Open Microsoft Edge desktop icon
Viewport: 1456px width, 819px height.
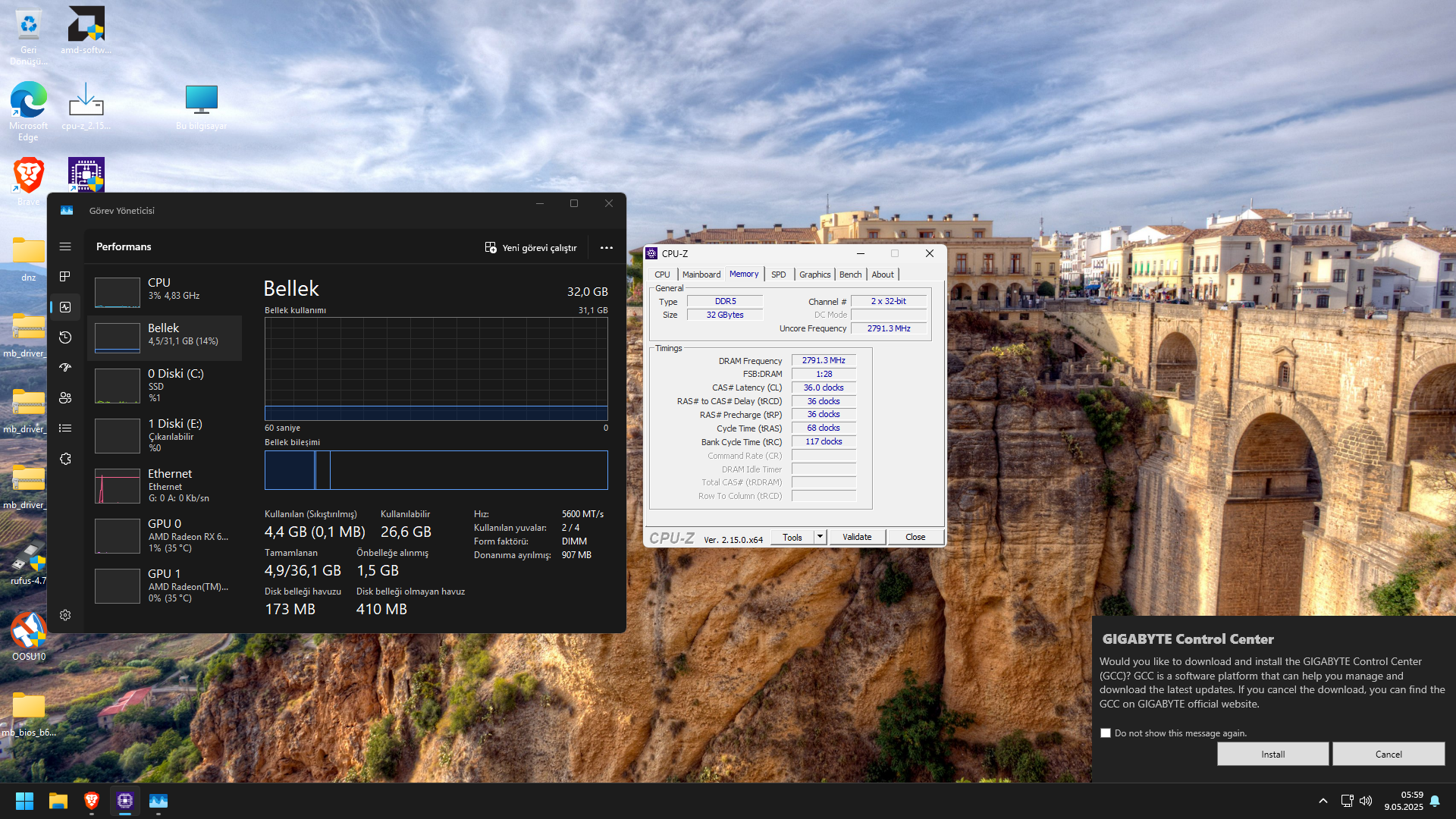coord(29,111)
